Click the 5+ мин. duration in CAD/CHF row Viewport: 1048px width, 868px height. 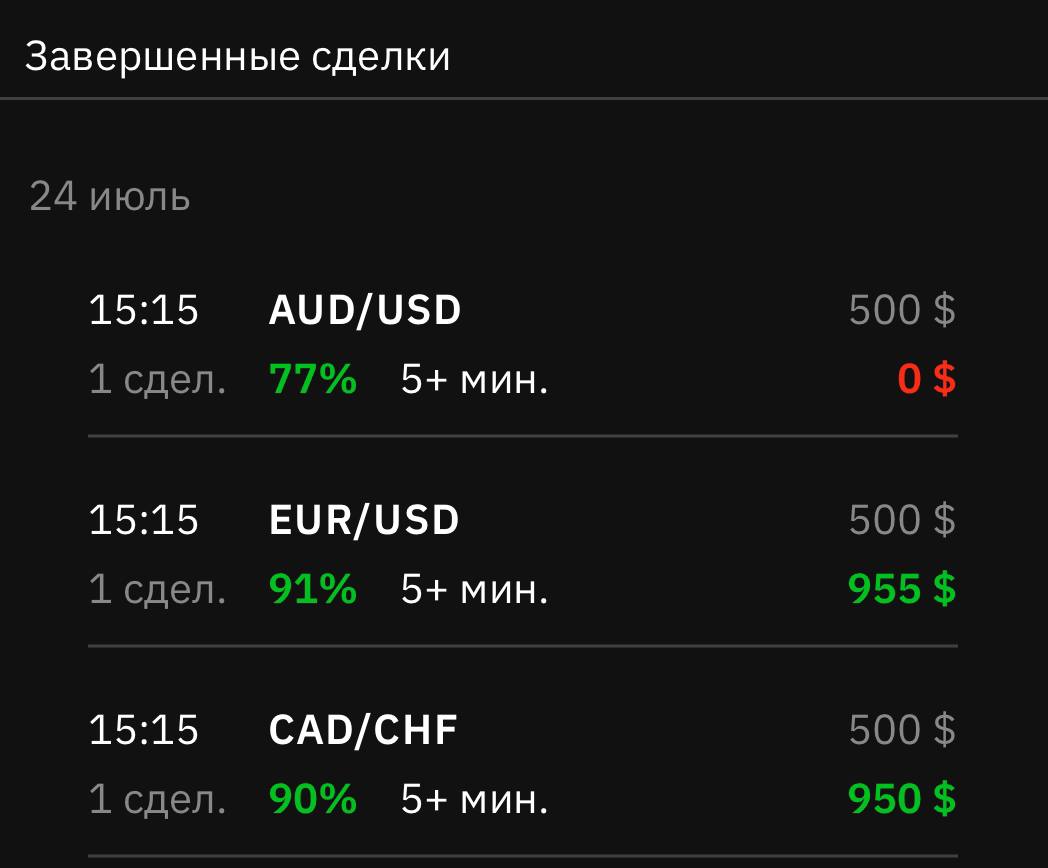pos(474,799)
